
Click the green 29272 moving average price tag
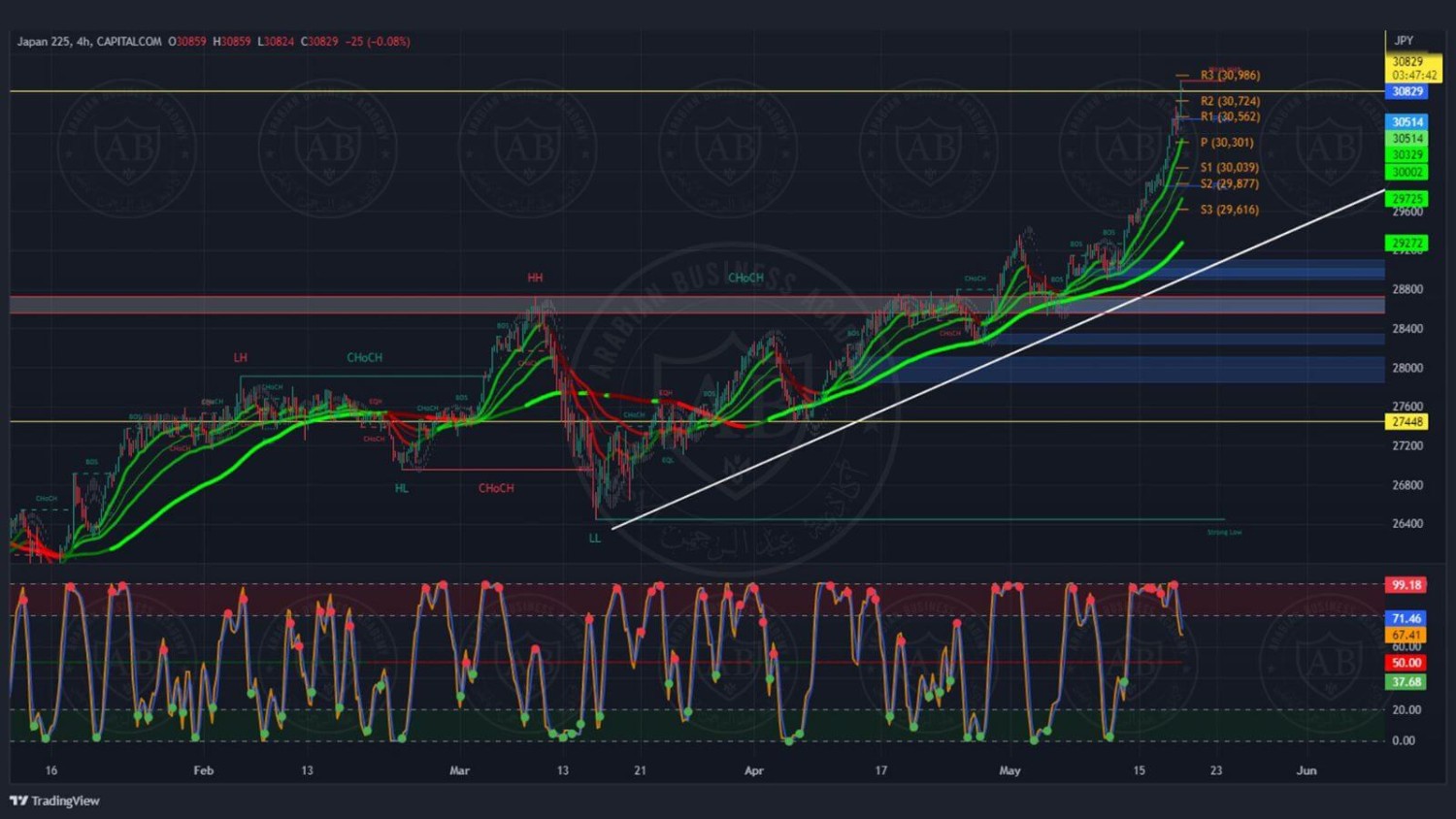pyautogui.click(x=1407, y=244)
